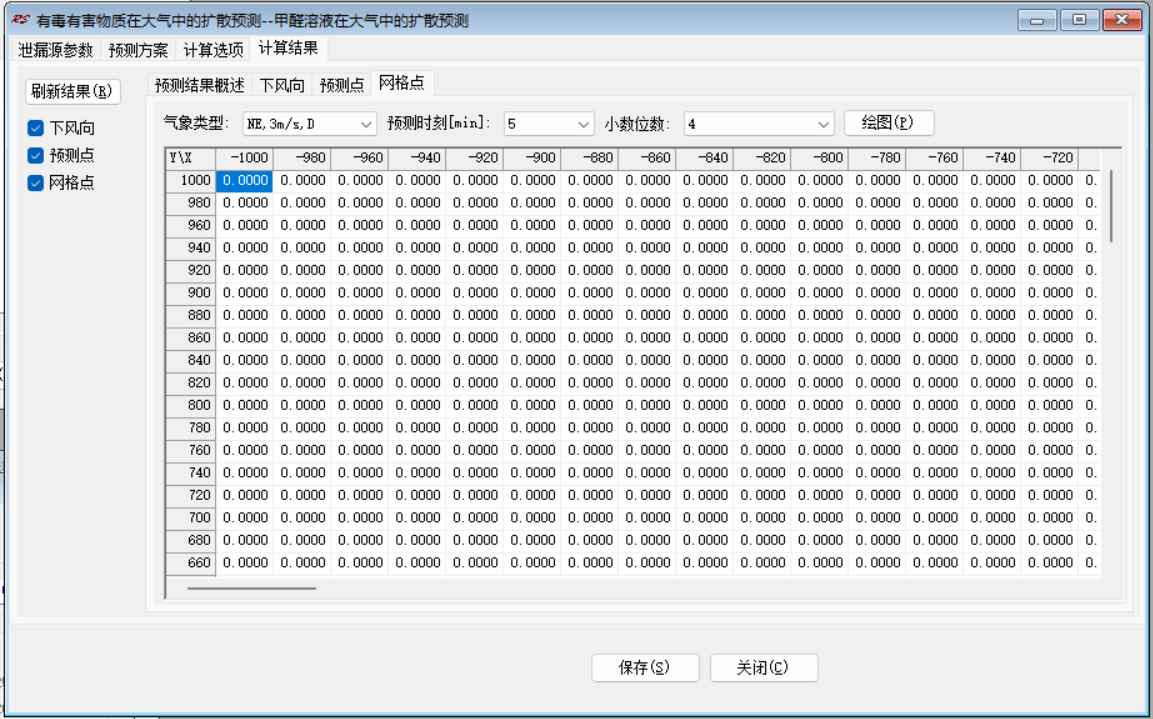This screenshot has width=1153, height=719.
Task: Click the horizontal scrollbar thumb of the grid
Action: 251,588
